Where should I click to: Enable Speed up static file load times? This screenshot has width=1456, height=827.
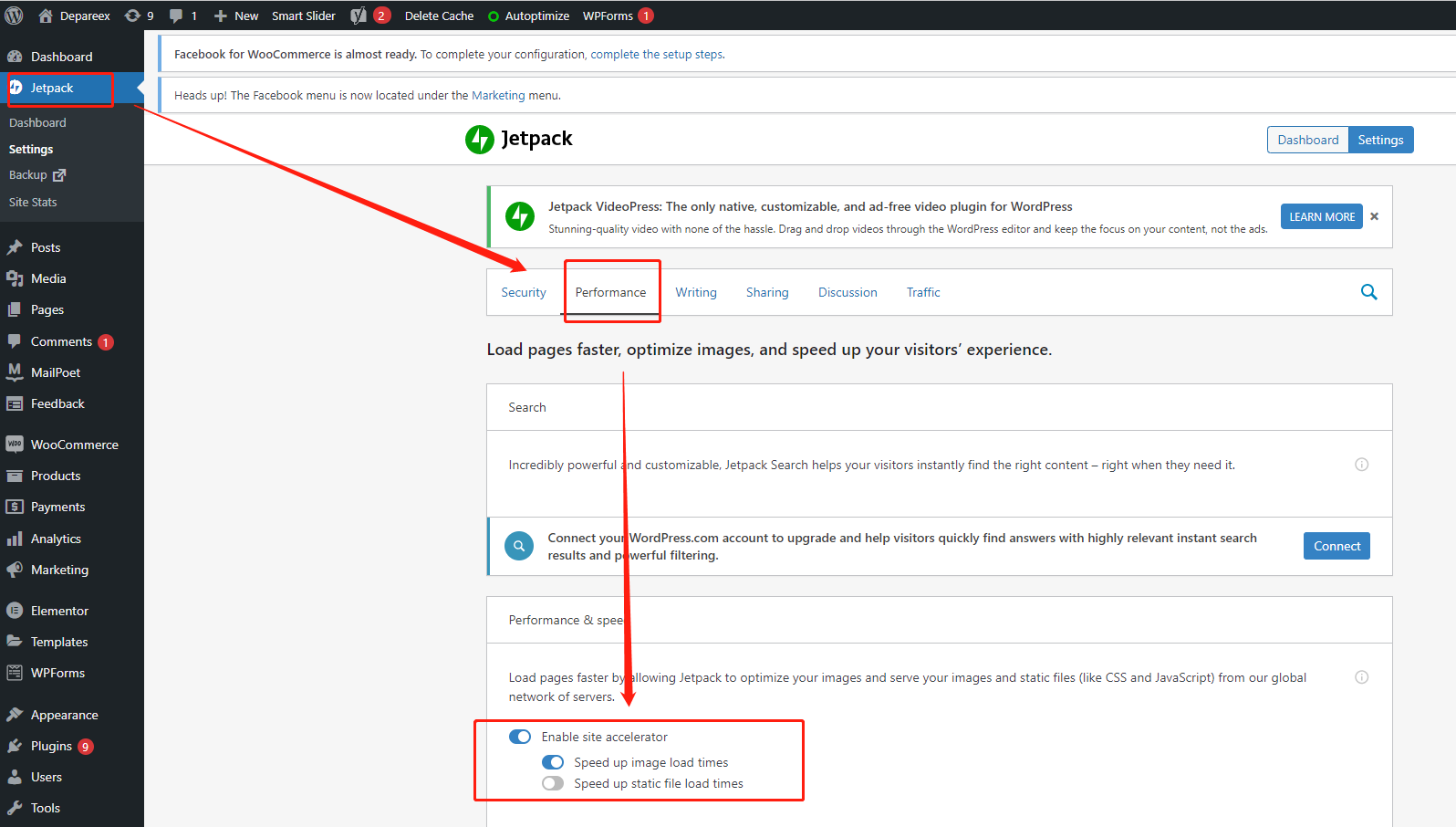pyautogui.click(x=553, y=783)
